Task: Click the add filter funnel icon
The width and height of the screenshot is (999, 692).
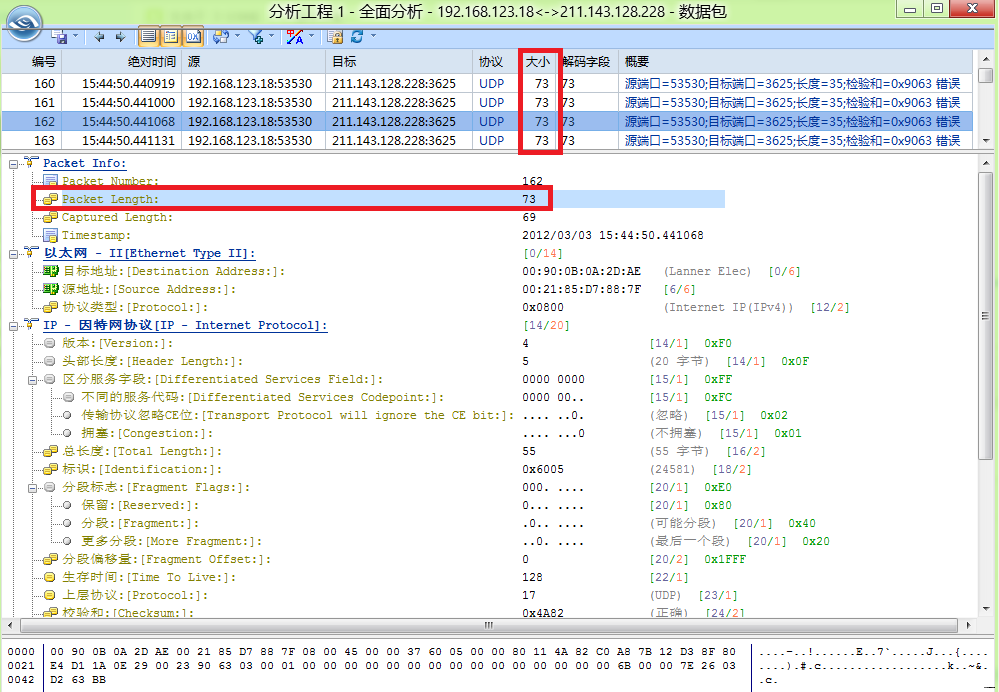Action: [257, 37]
